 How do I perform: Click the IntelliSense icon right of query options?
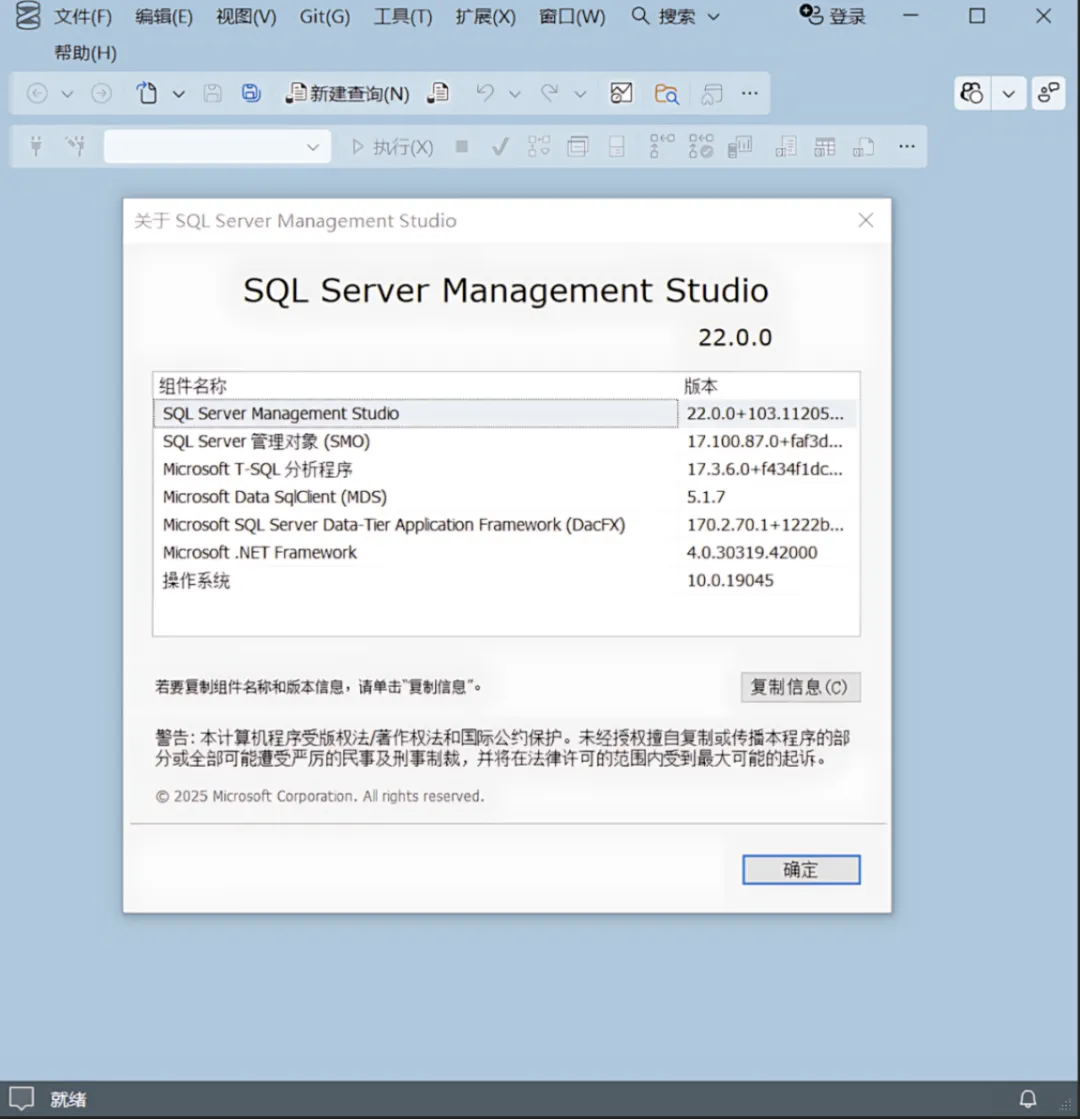617,147
